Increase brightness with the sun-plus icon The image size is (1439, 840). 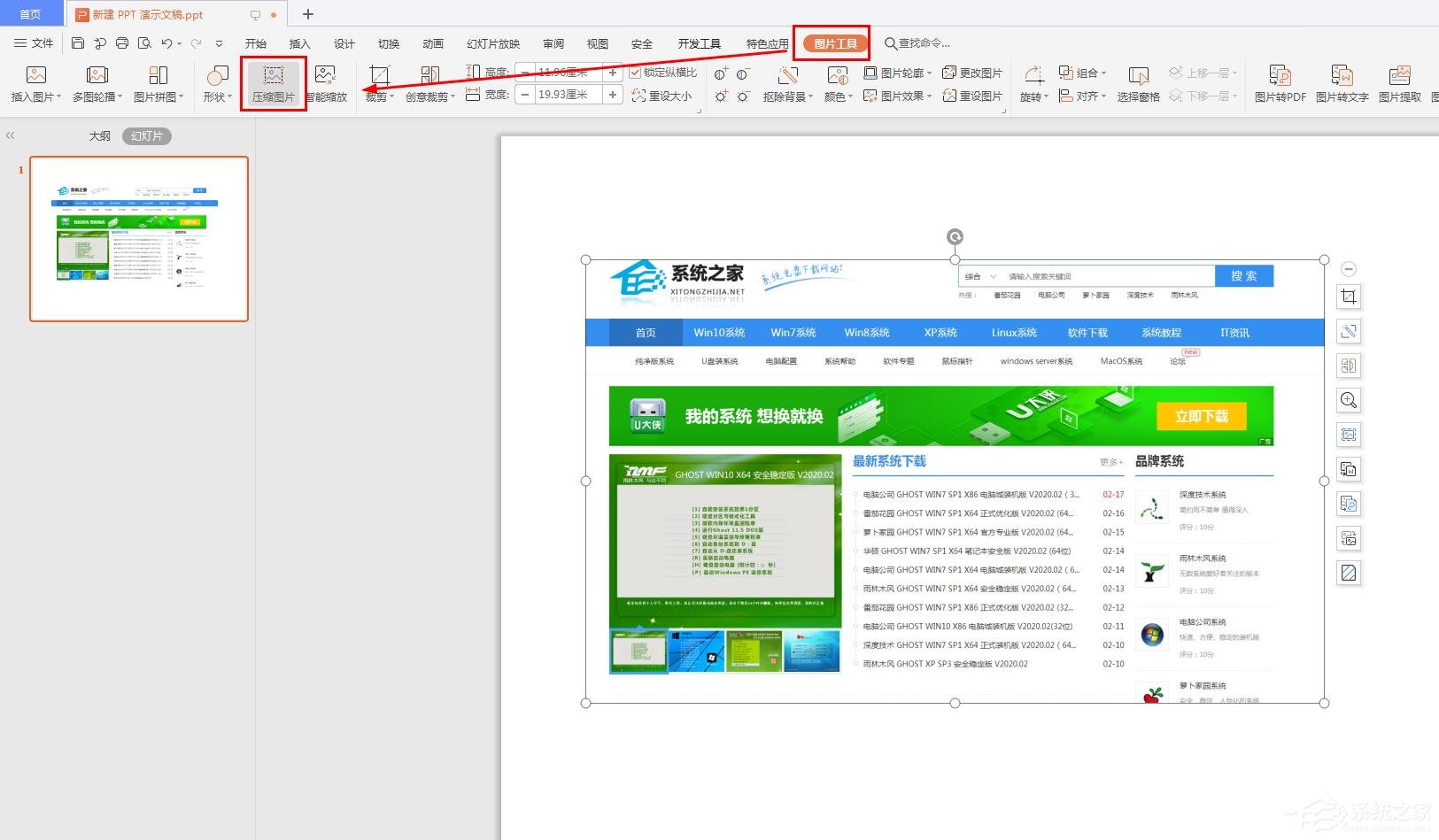click(x=721, y=96)
